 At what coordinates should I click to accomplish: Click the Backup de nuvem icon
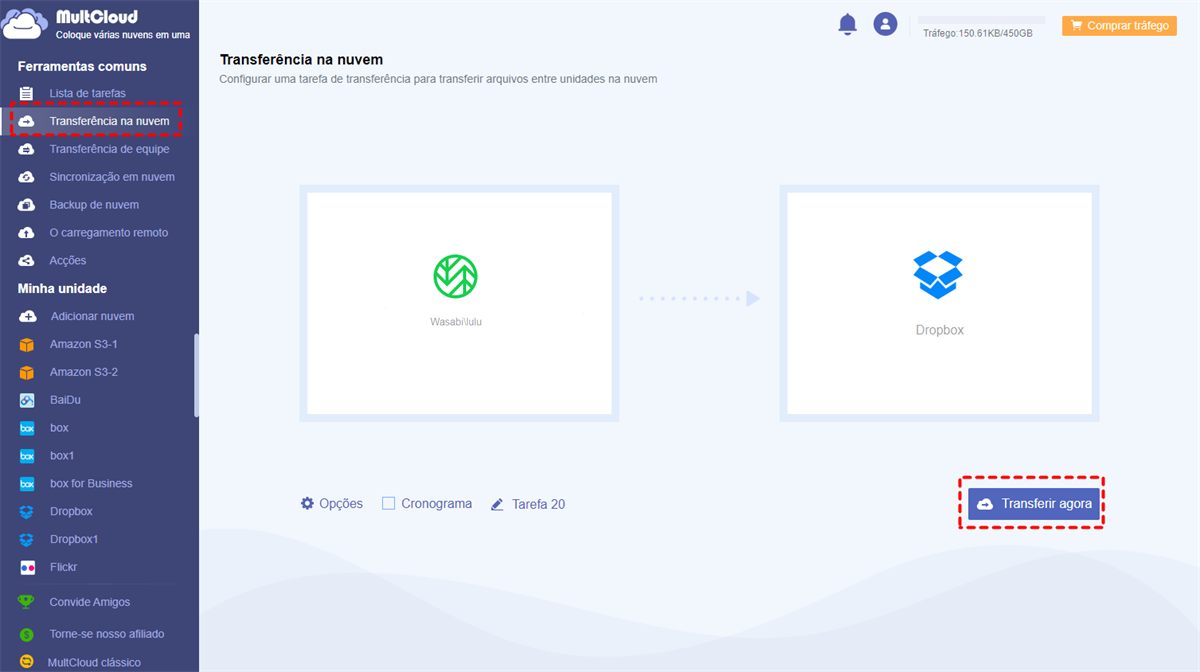tap(27, 205)
